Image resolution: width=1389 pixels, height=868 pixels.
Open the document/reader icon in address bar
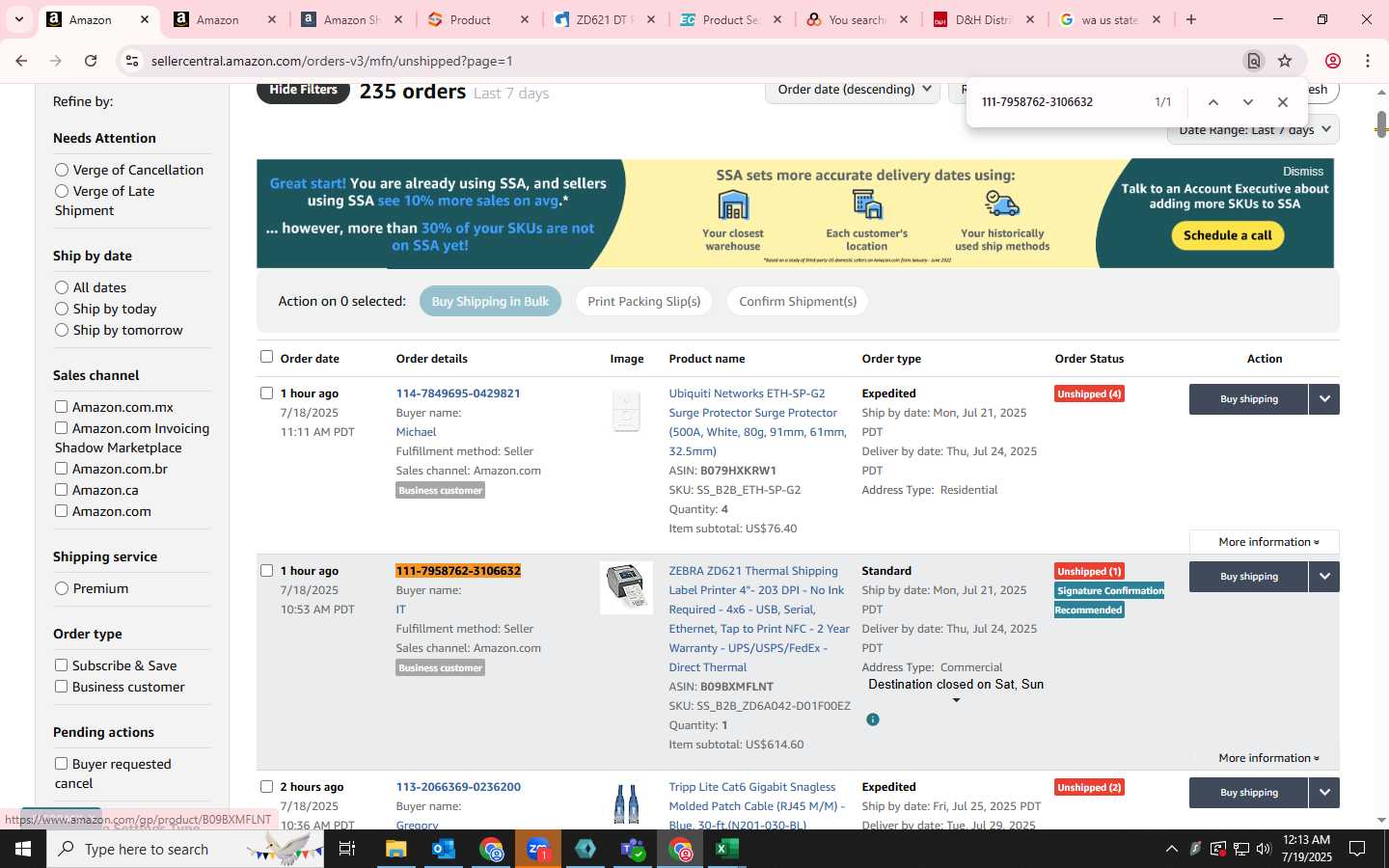(x=1254, y=61)
